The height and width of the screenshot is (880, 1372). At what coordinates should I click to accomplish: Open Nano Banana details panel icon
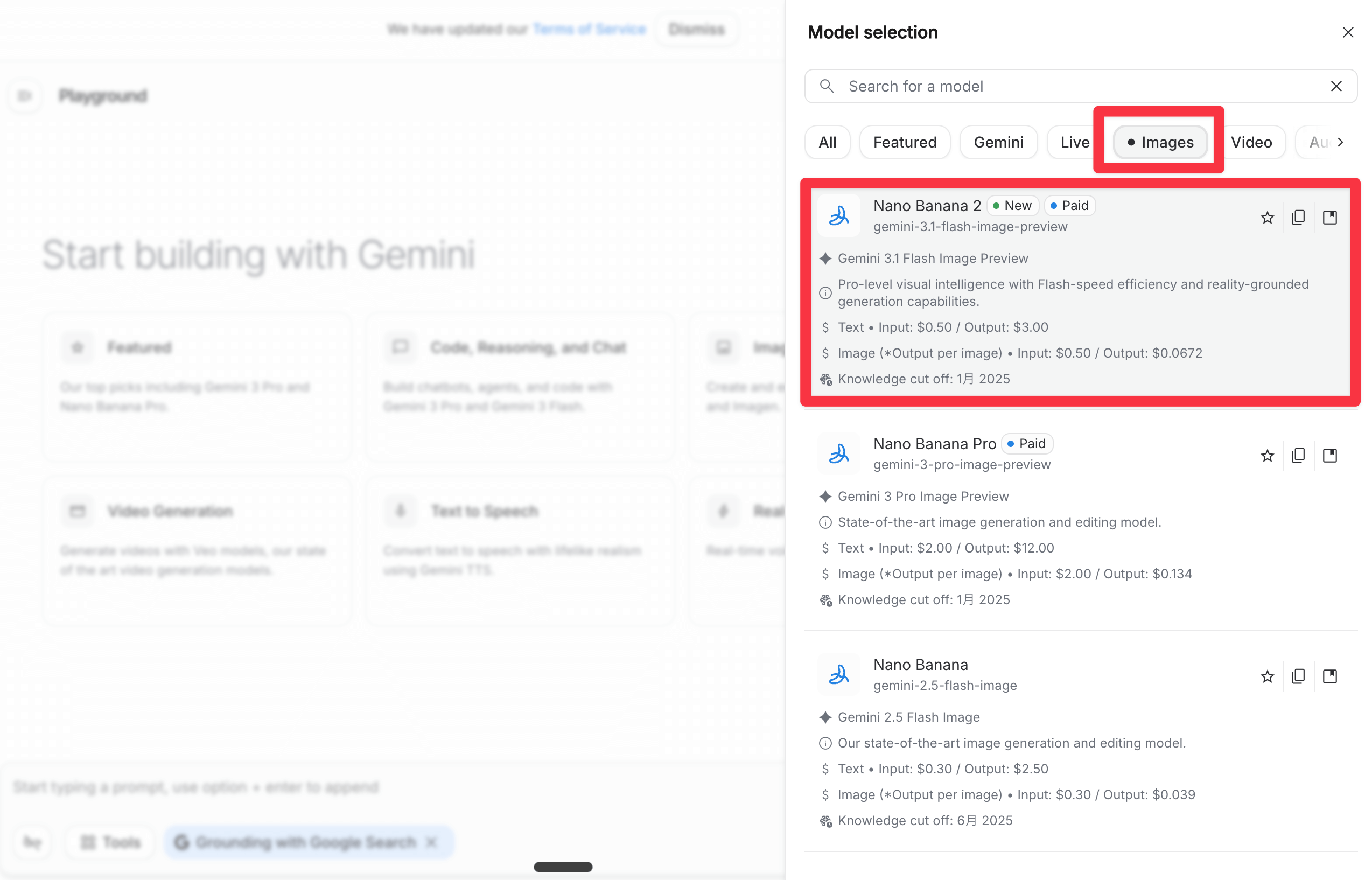tap(1329, 676)
